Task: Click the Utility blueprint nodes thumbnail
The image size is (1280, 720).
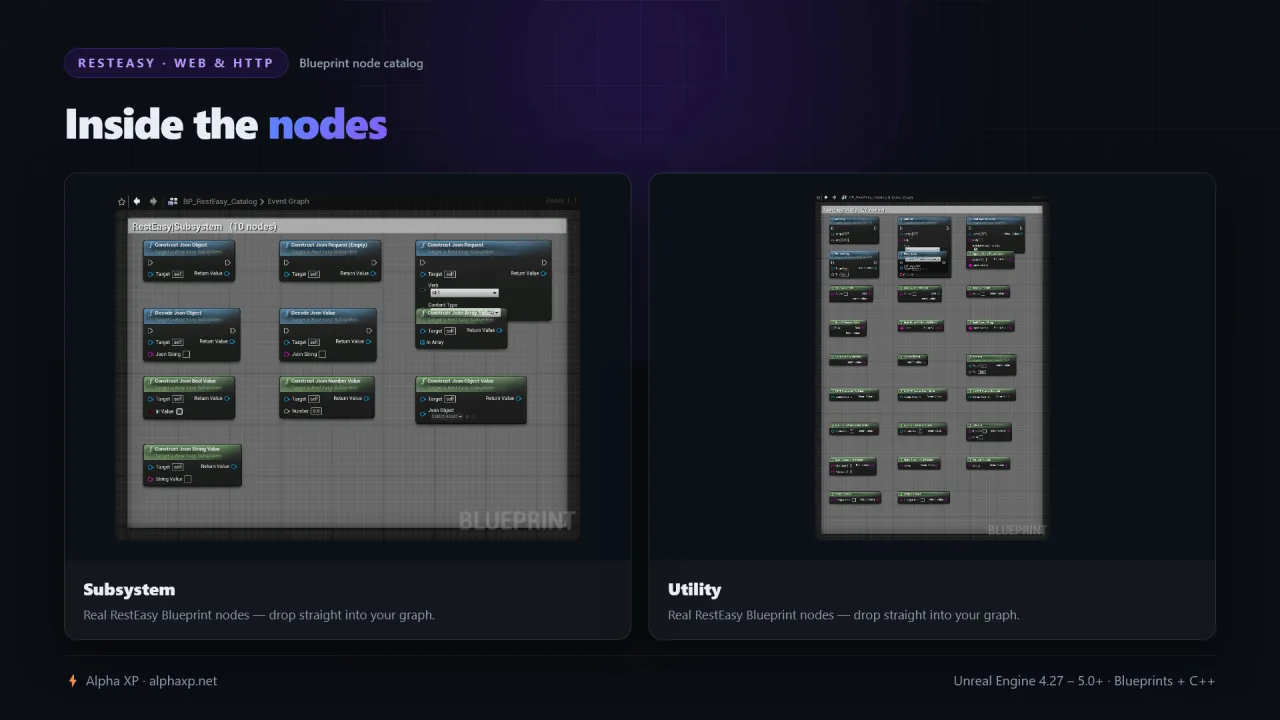Action: 932,367
